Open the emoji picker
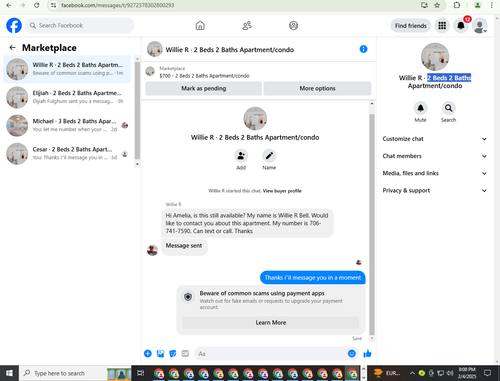This screenshot has height=381, width=500. coord(351,354)
